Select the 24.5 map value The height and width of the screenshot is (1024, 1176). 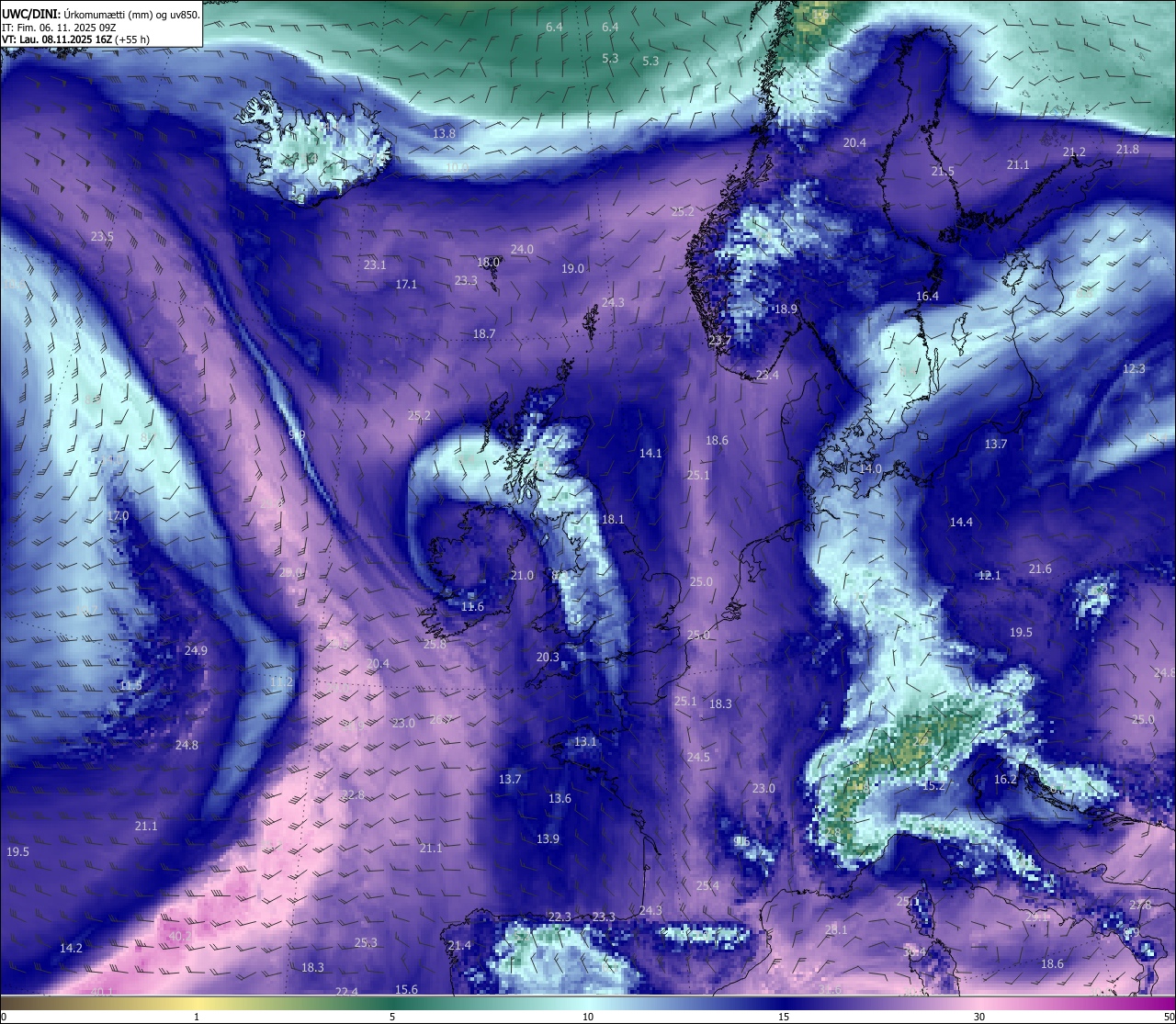[698, 757]
